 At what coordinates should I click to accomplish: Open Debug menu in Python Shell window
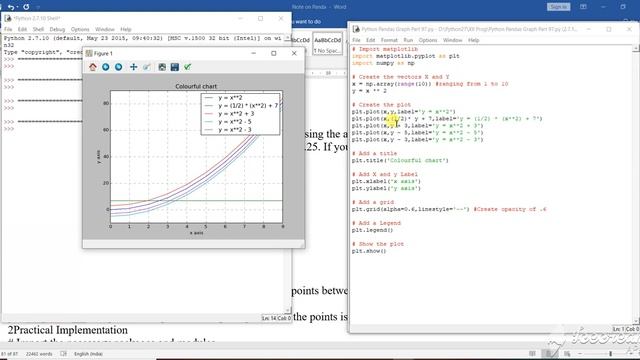click(x=57, y=29)
